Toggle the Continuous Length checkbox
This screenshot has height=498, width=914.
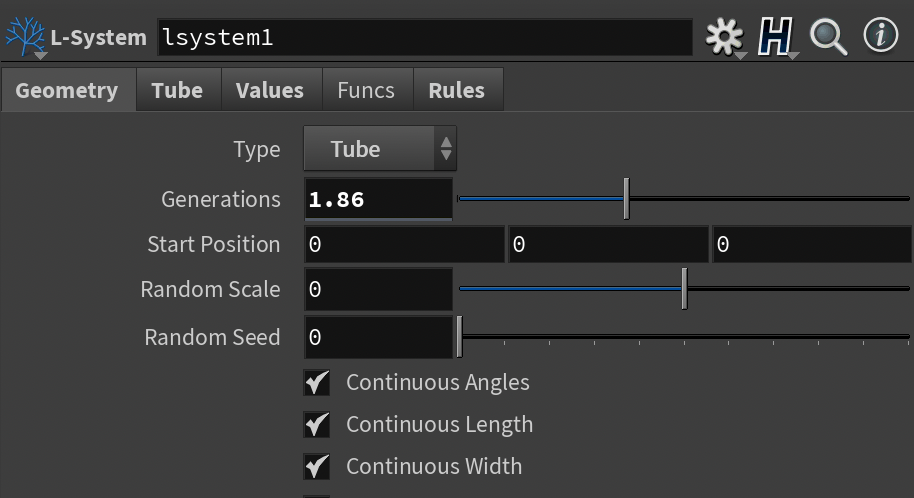pyautogui.click(x=317, y=425)
